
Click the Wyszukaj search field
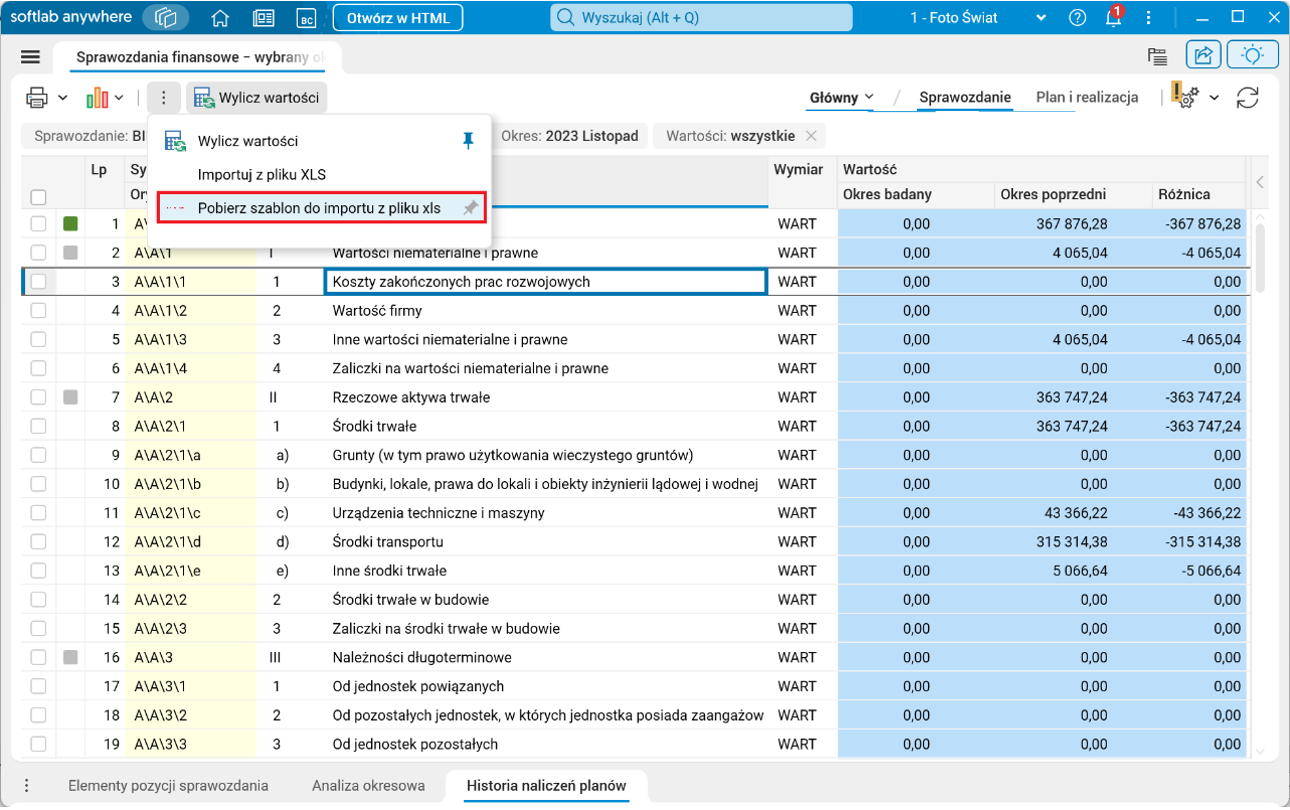(x=701, y=18)
